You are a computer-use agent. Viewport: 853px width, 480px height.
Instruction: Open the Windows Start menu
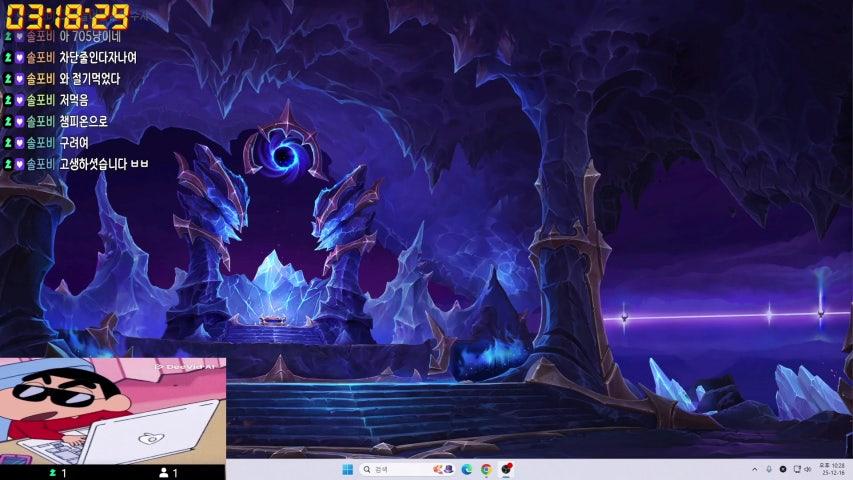(x=347, y=469)
